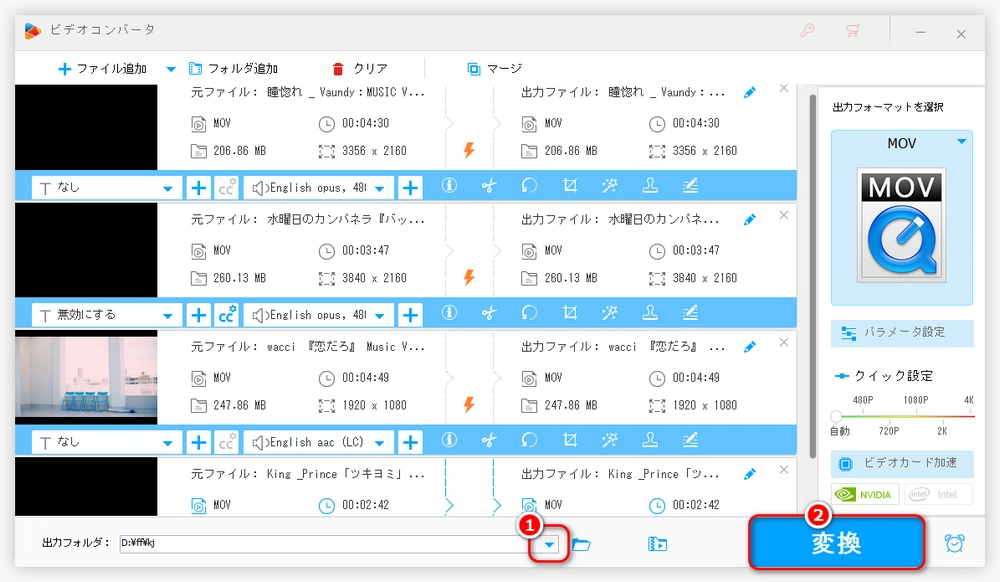Crop the 水曜日のカンパネラ video
The height and width of the screenshot is (582, 1000).
coord(570,312)
